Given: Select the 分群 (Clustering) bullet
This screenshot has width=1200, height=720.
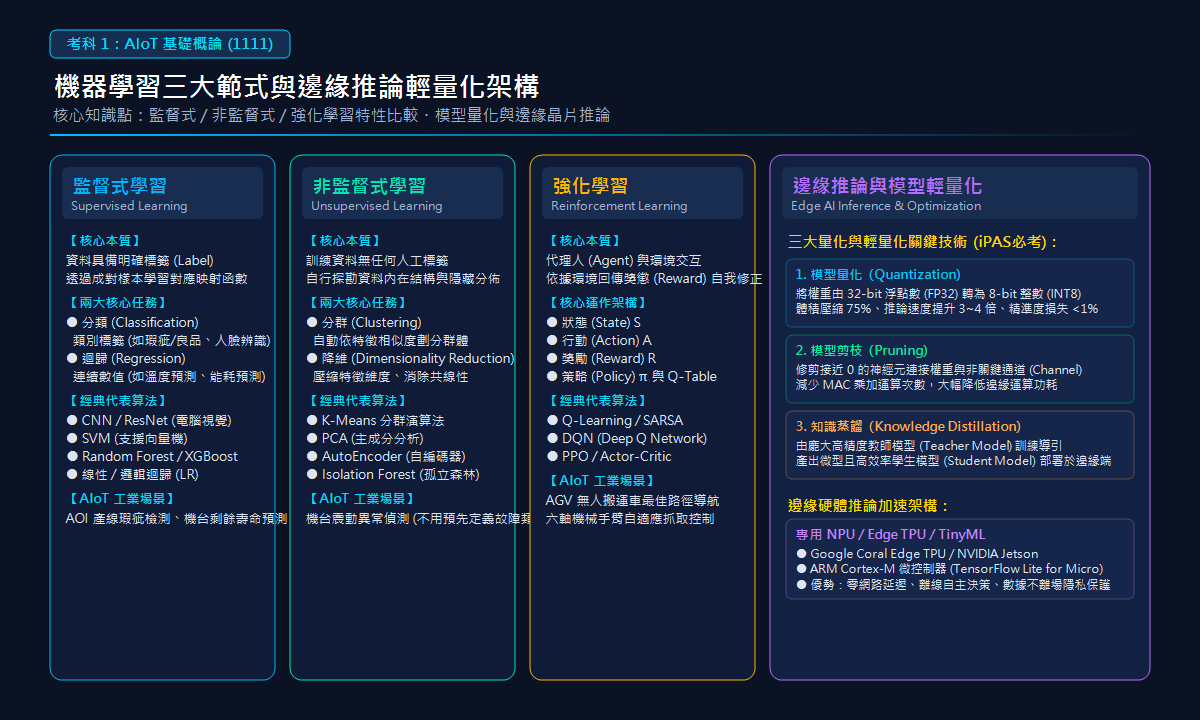Looking at the screenshot, I should point(365,322).
